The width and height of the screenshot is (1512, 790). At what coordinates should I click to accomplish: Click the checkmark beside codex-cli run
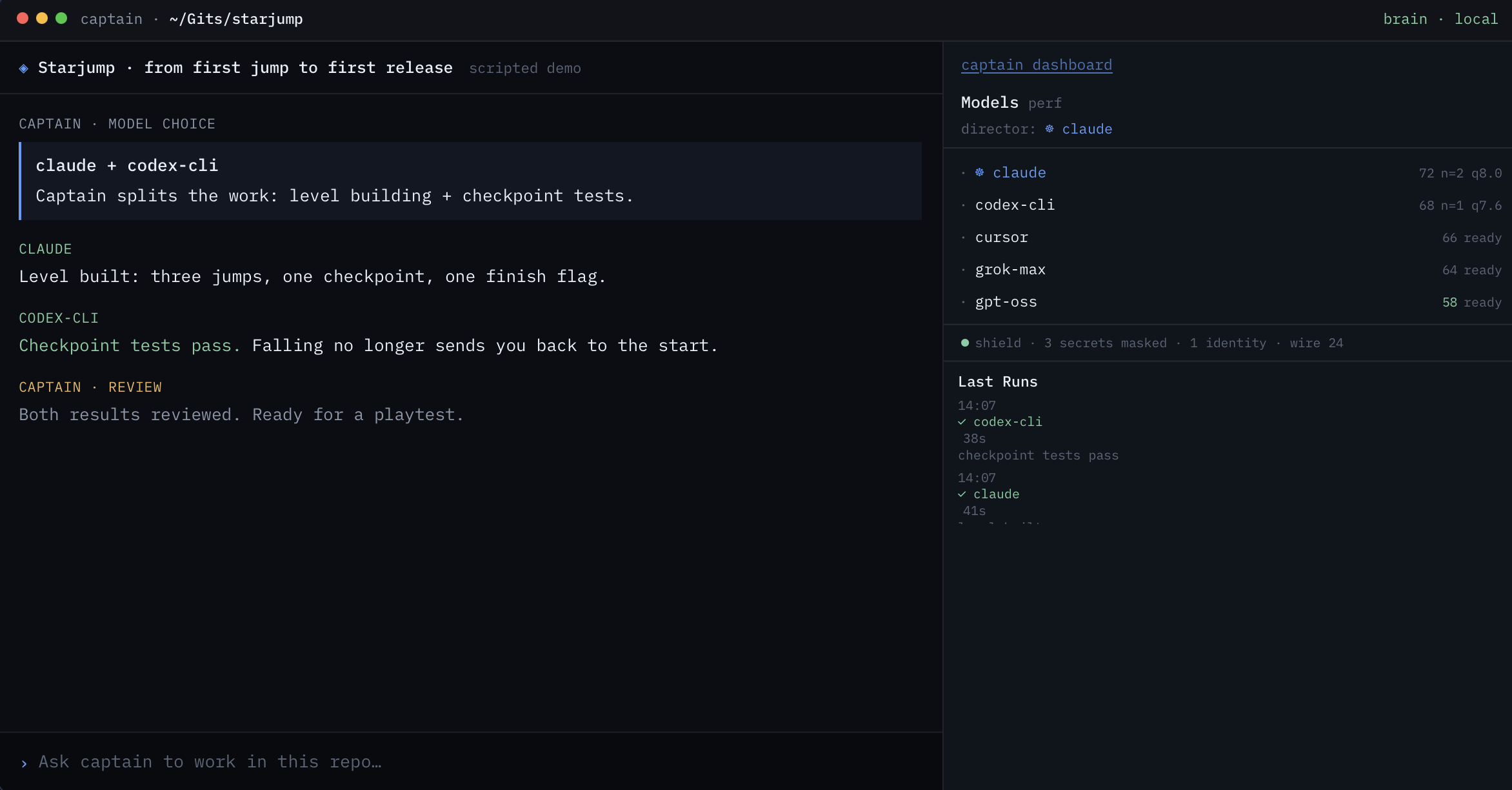click(x=962, y=422)
